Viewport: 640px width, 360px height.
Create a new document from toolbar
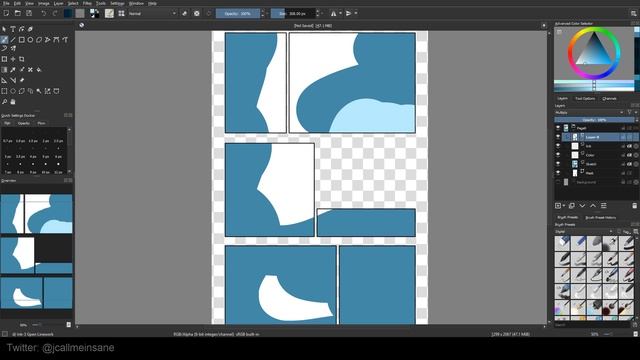click(x=6, y=13)
